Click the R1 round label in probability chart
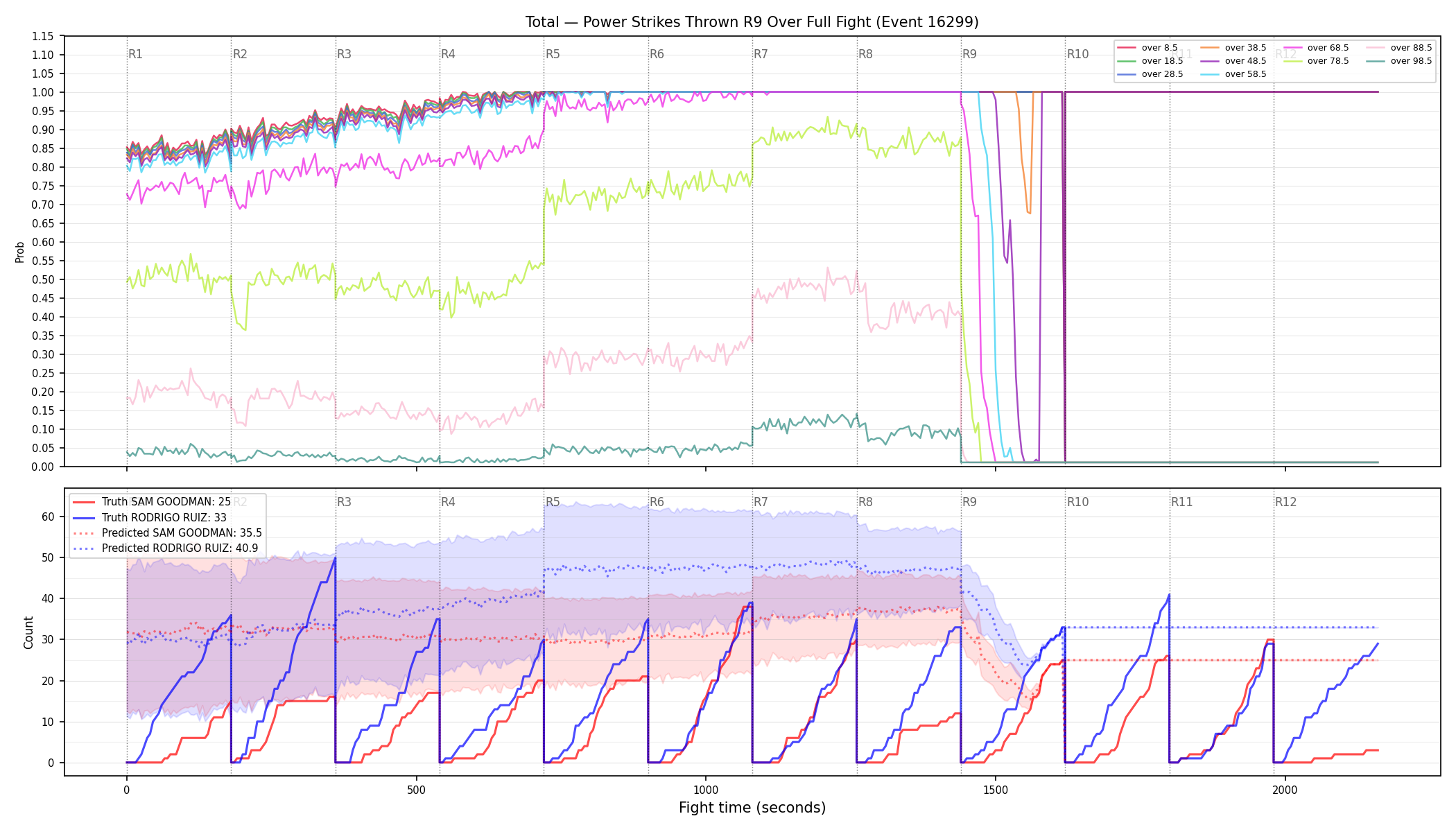1456x832 pixels. 136,54
